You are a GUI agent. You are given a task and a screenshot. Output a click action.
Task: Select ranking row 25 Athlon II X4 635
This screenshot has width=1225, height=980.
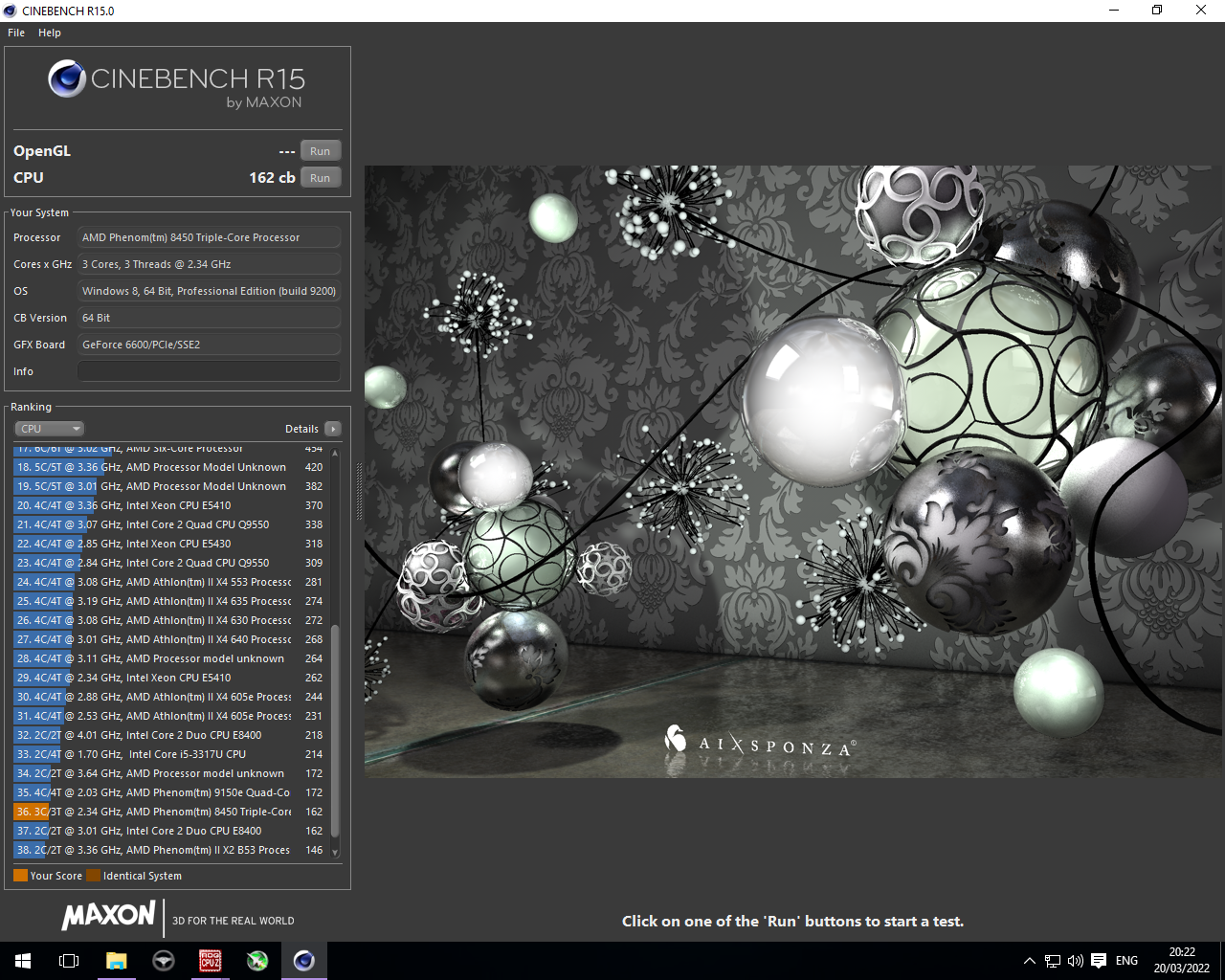170,601
